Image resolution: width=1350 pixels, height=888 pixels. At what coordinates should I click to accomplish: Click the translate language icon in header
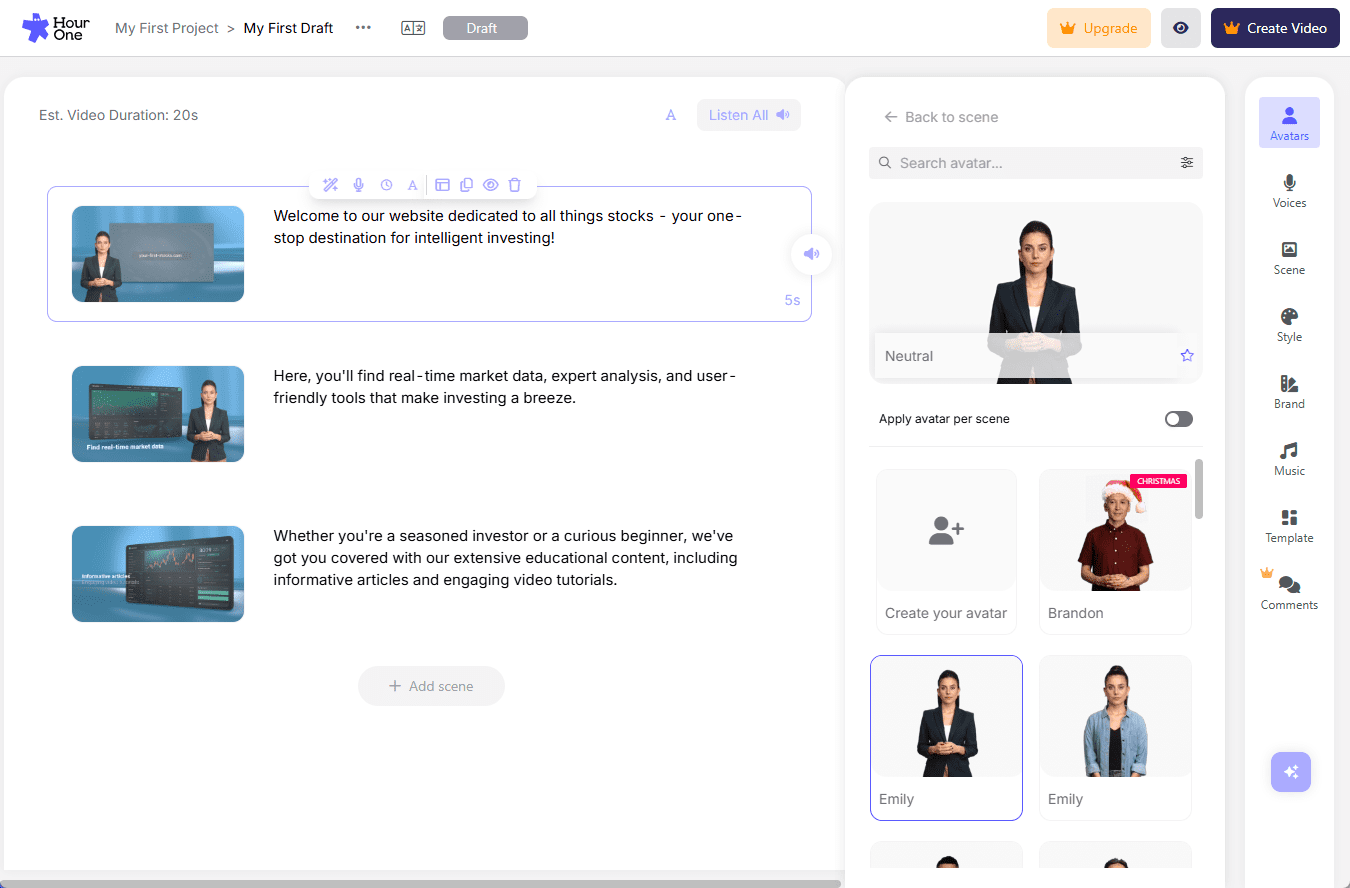[x=413, y=28]
